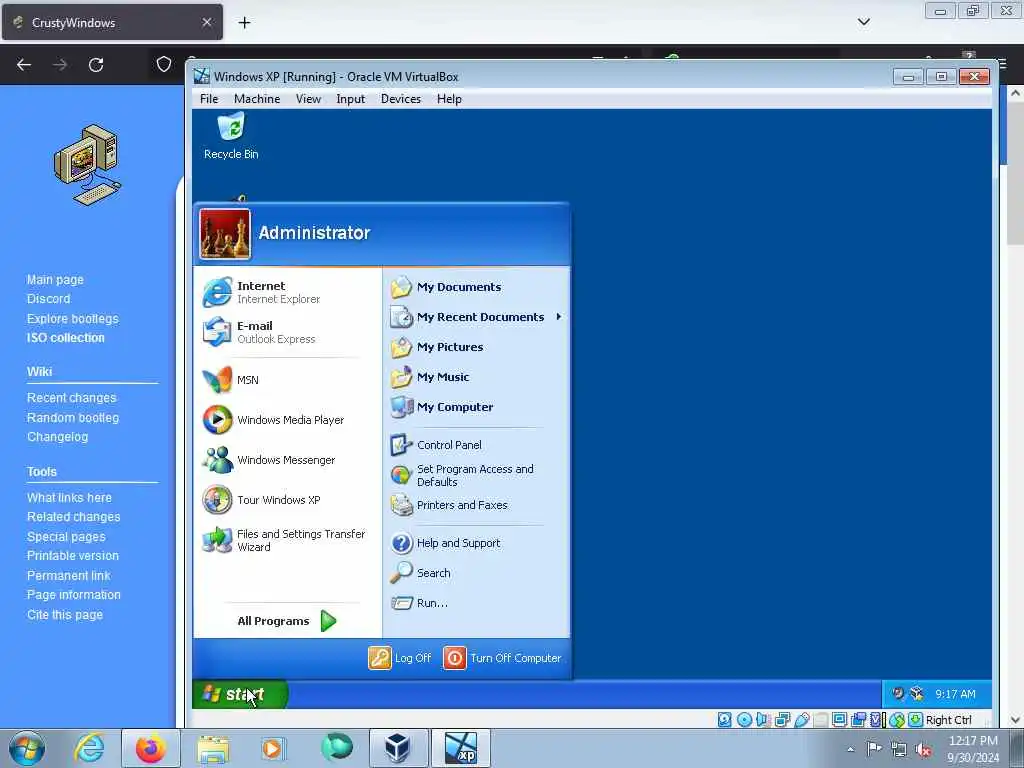Click the XP taskbar clock 9:17 AM

(955, 694)
